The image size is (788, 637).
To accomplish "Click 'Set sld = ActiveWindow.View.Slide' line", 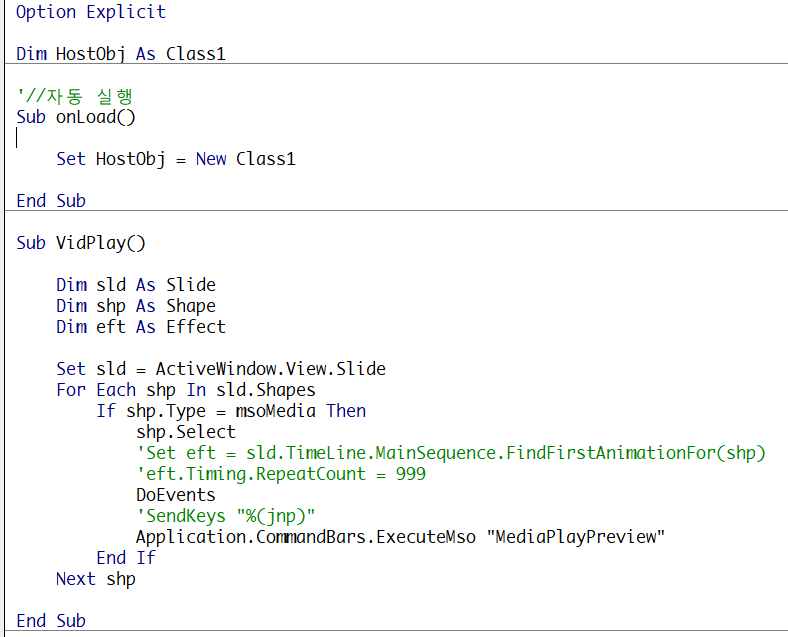I will click(221, 369).
